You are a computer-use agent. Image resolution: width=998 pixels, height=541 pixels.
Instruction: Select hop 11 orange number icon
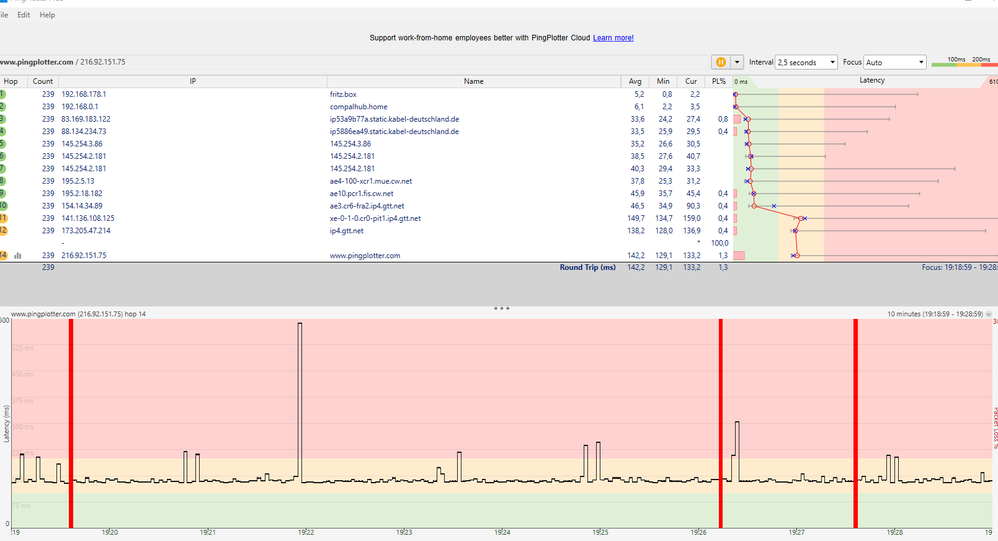click(3, 218)
